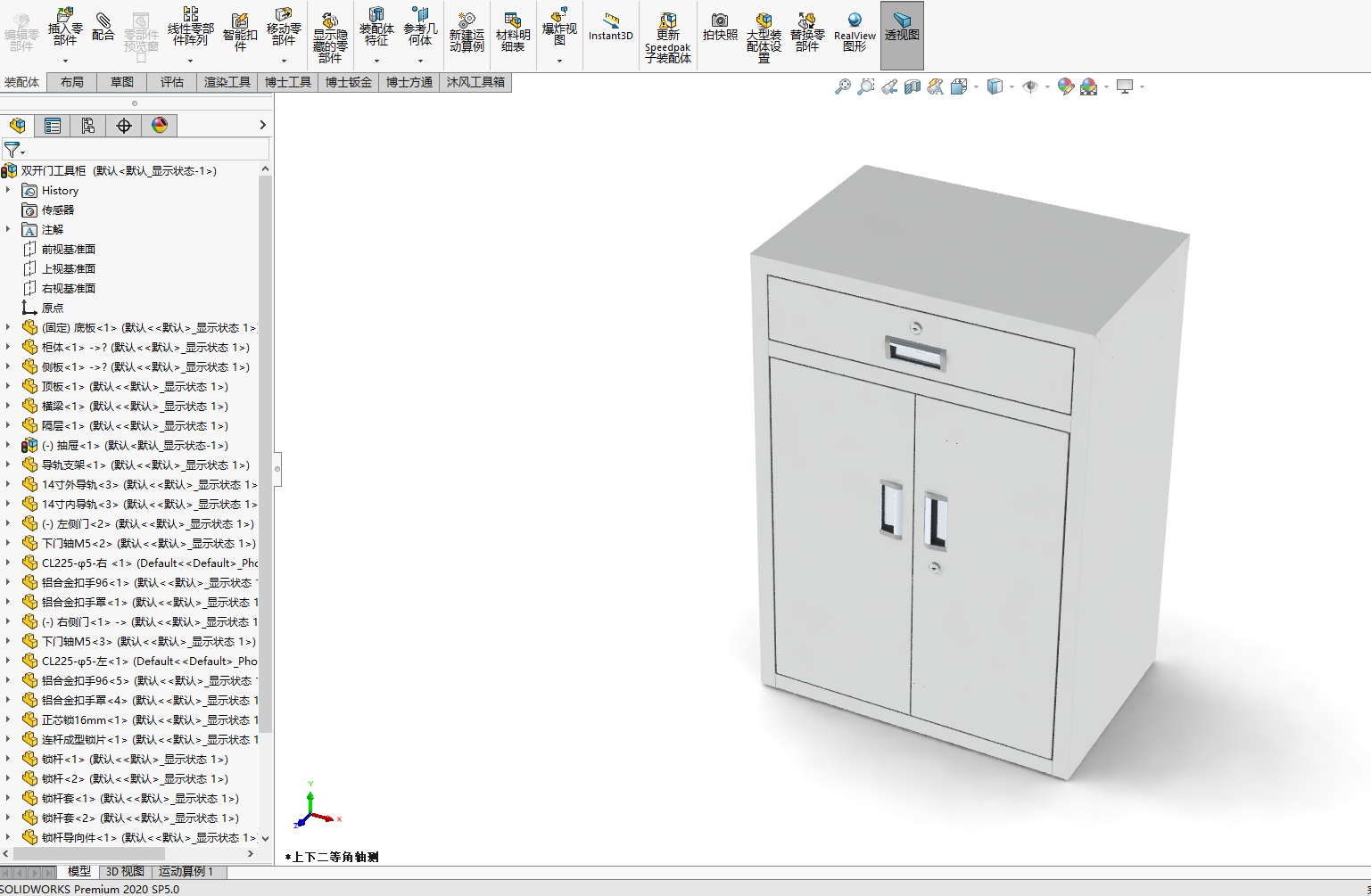
Task: Expand the 抽屉<1> subassembly node
Action: pyautogui.click(x=8, y=445)
